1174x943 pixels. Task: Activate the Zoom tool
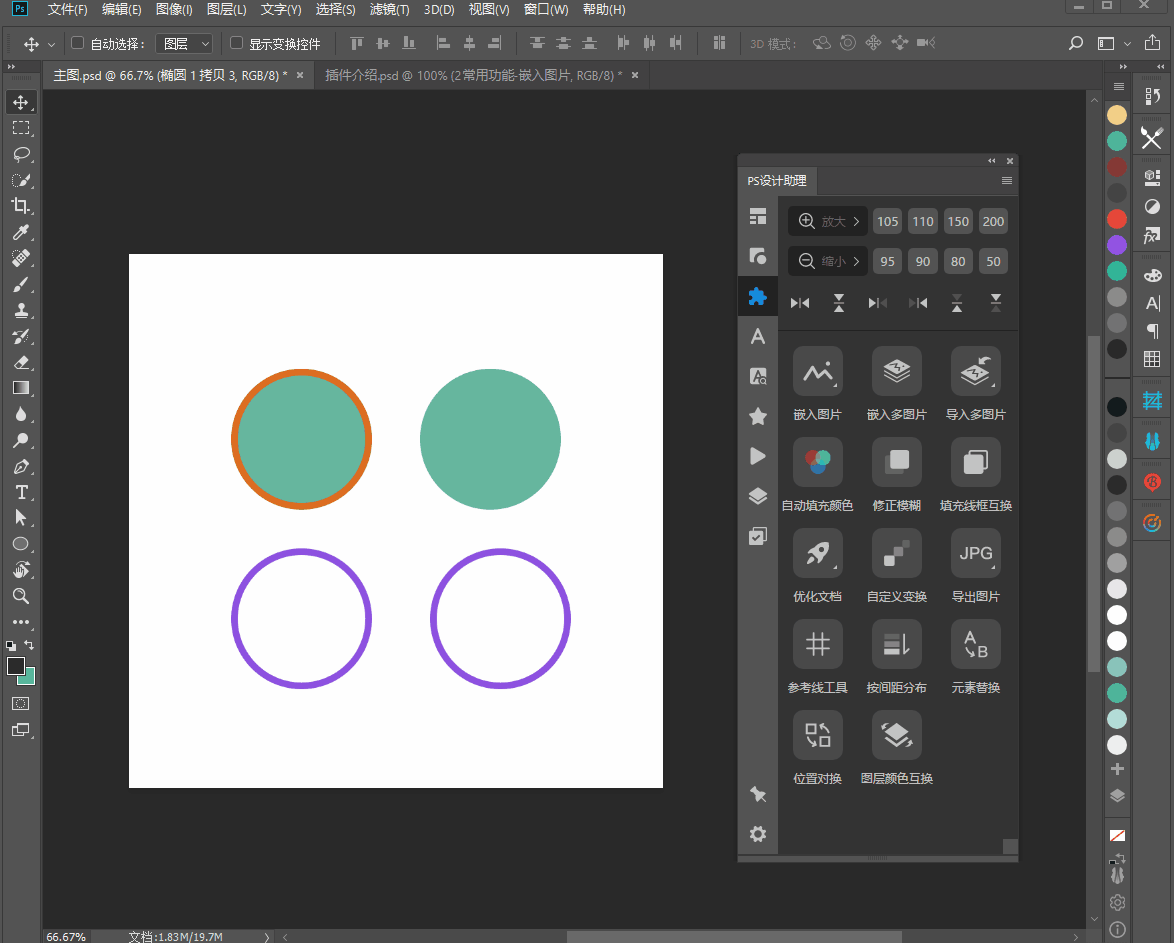point(21,596)
